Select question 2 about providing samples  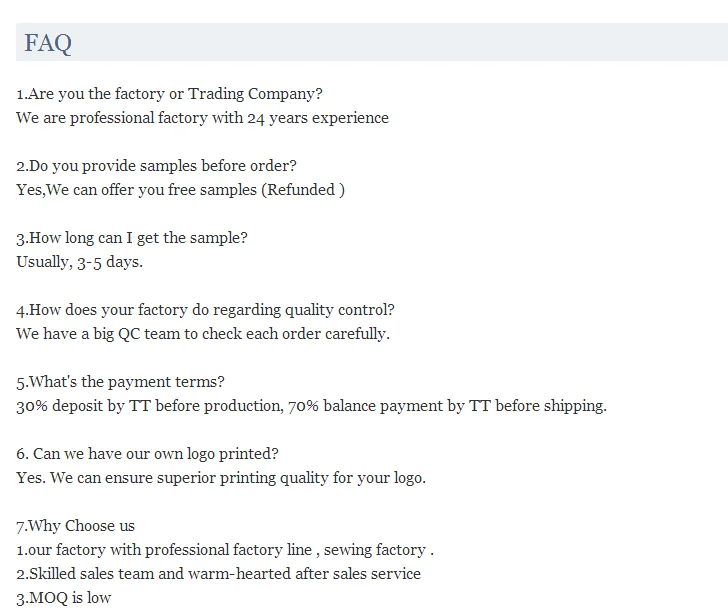click(156, 165)
